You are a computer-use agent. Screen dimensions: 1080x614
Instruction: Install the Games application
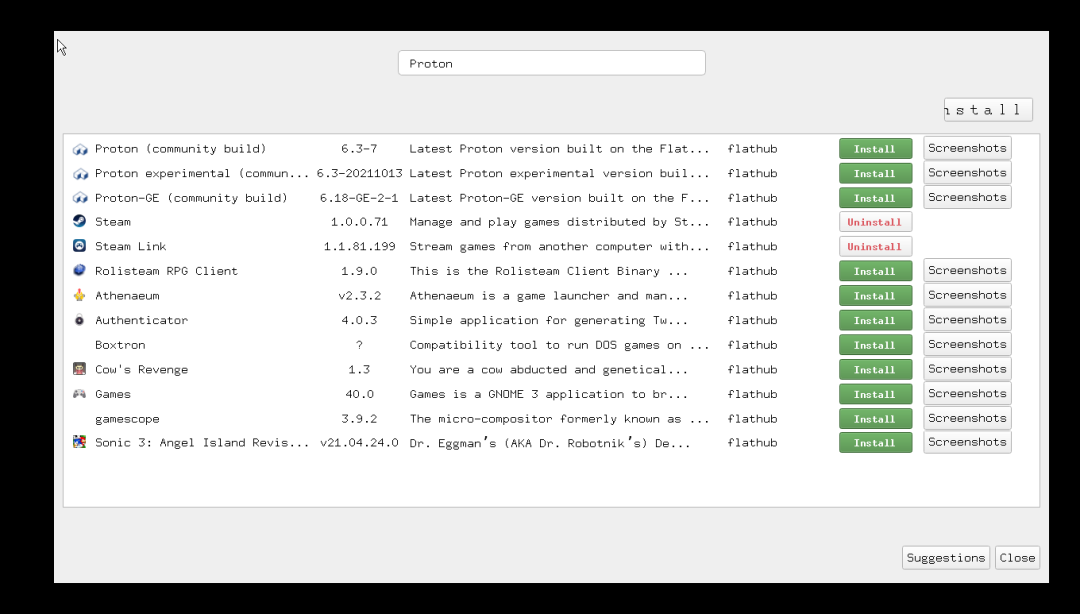click(x=875, y=394)
